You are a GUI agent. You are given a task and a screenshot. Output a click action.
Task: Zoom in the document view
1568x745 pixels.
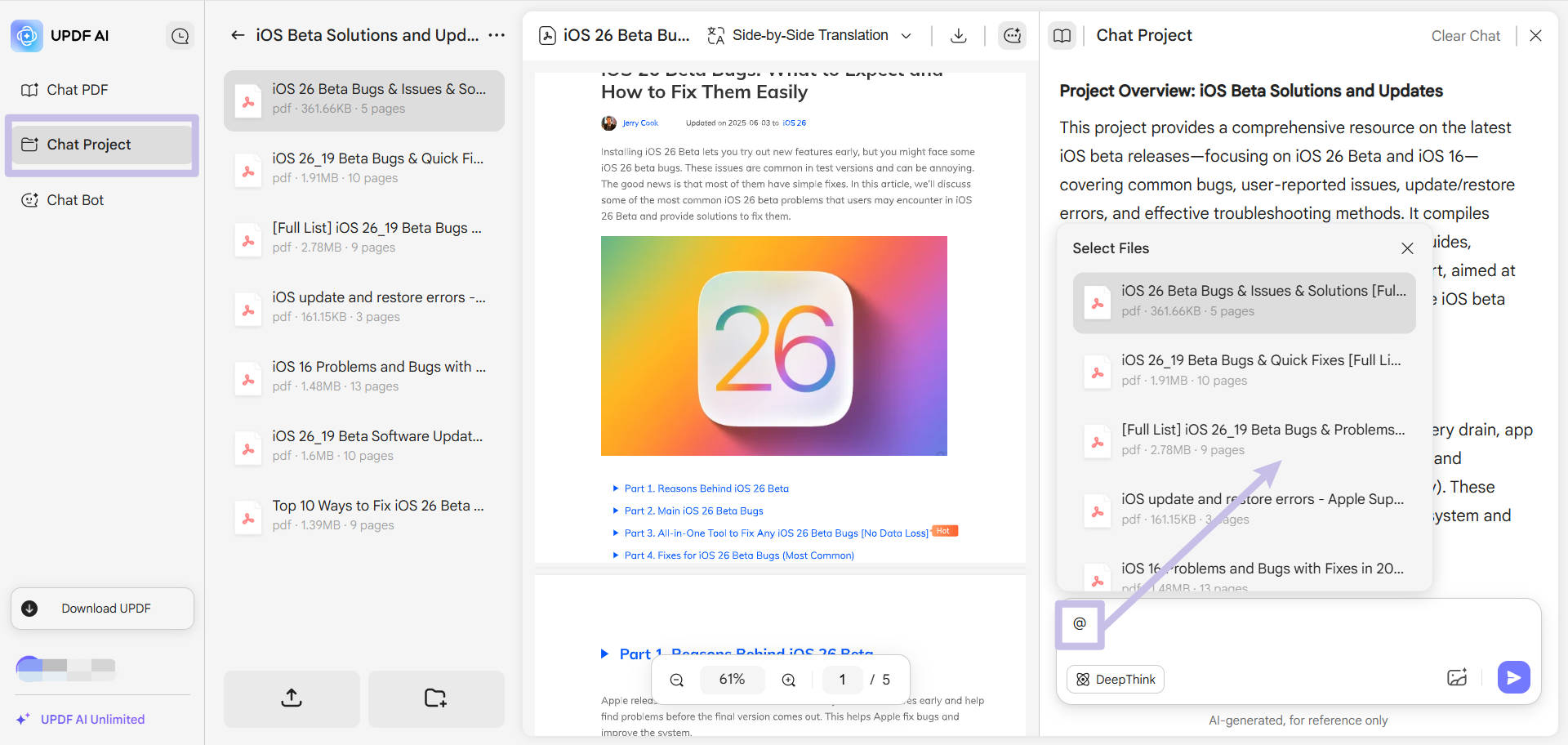[789, 680]
